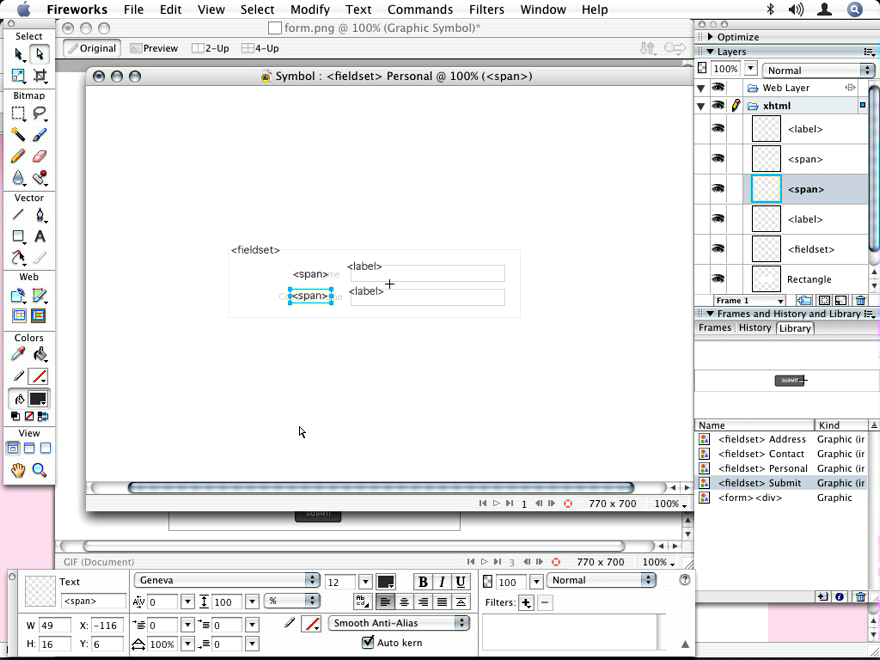Switch to the Frames tab
The width and height of the screenshot is (880, 660).
pyautogui.click(x=714, y=328)
